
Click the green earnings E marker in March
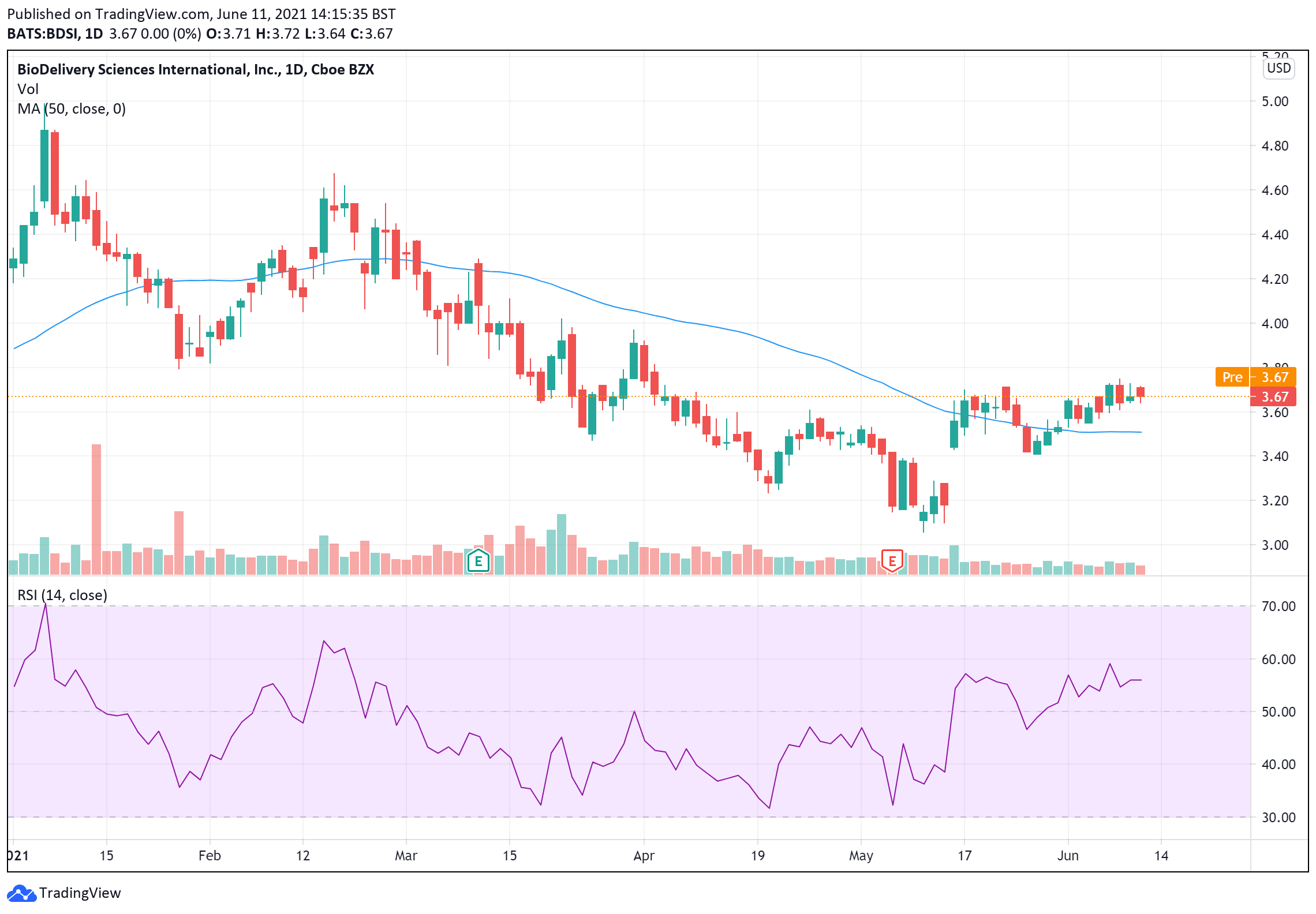(478, 560)
